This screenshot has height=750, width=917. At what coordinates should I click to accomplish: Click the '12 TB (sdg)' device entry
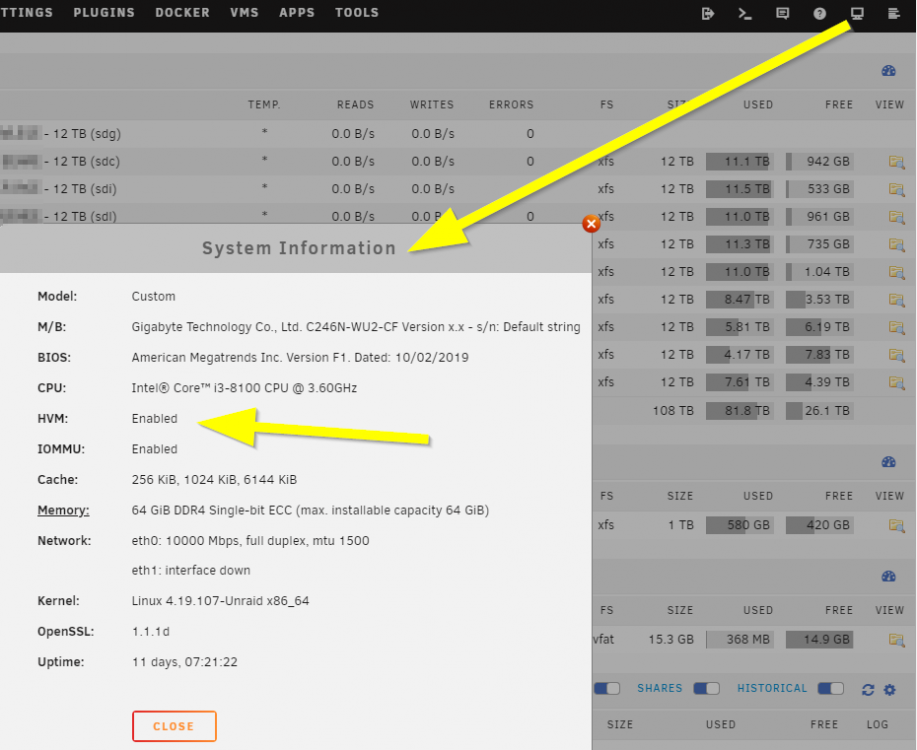click(87, 134)
